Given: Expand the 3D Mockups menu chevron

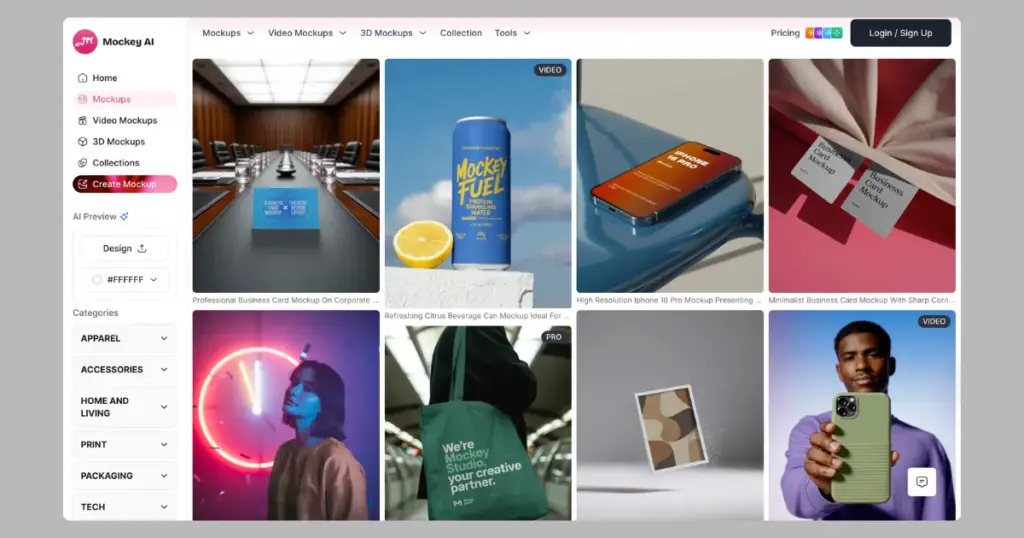Looking at the screenshot, I should pos(423,33).
